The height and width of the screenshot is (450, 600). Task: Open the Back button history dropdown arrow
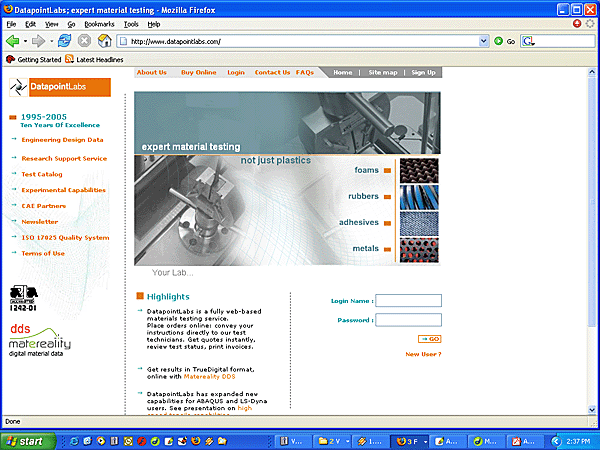click(x=25, y=41)
